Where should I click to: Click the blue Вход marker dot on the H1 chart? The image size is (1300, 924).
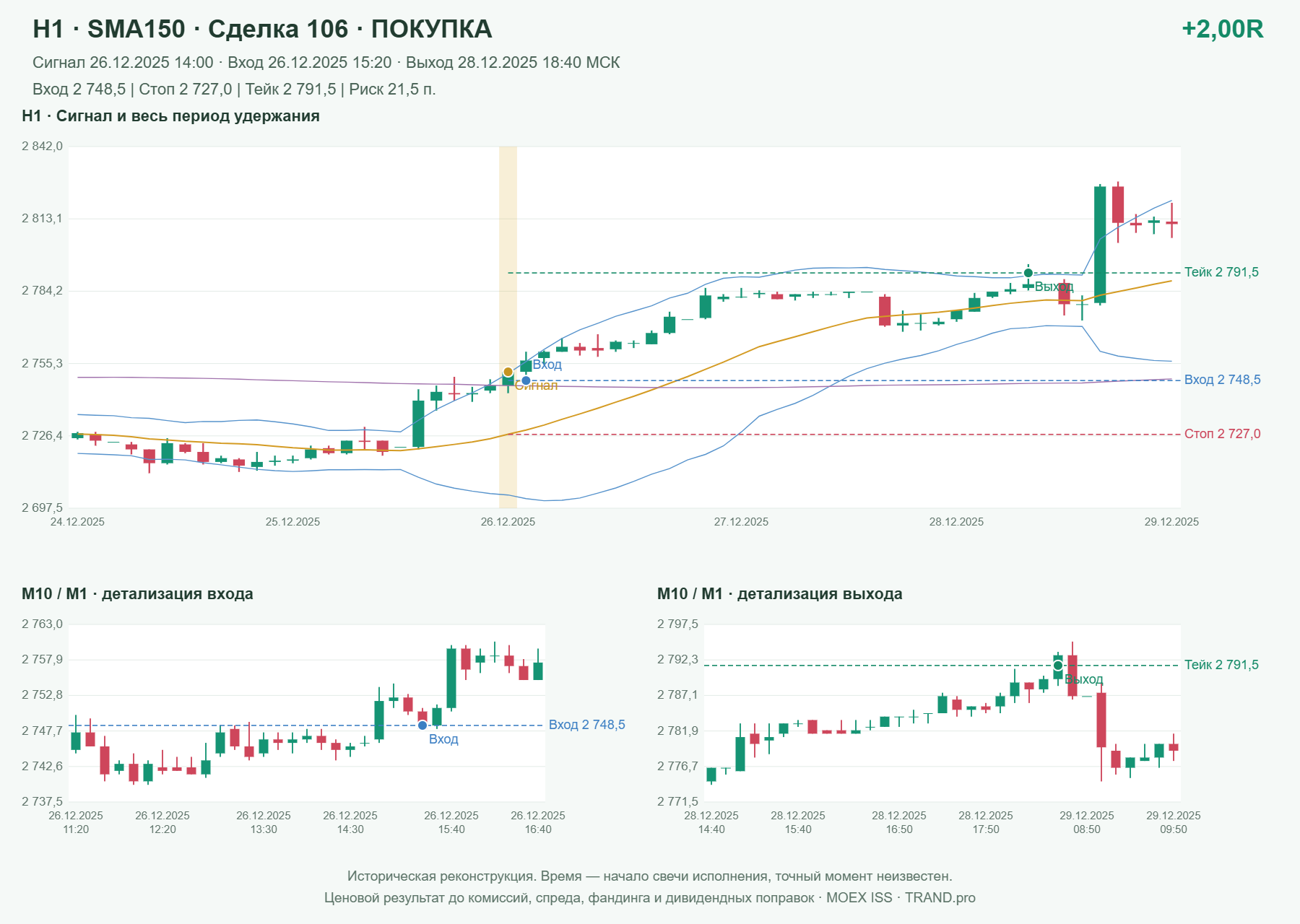[x=526, y=380]
